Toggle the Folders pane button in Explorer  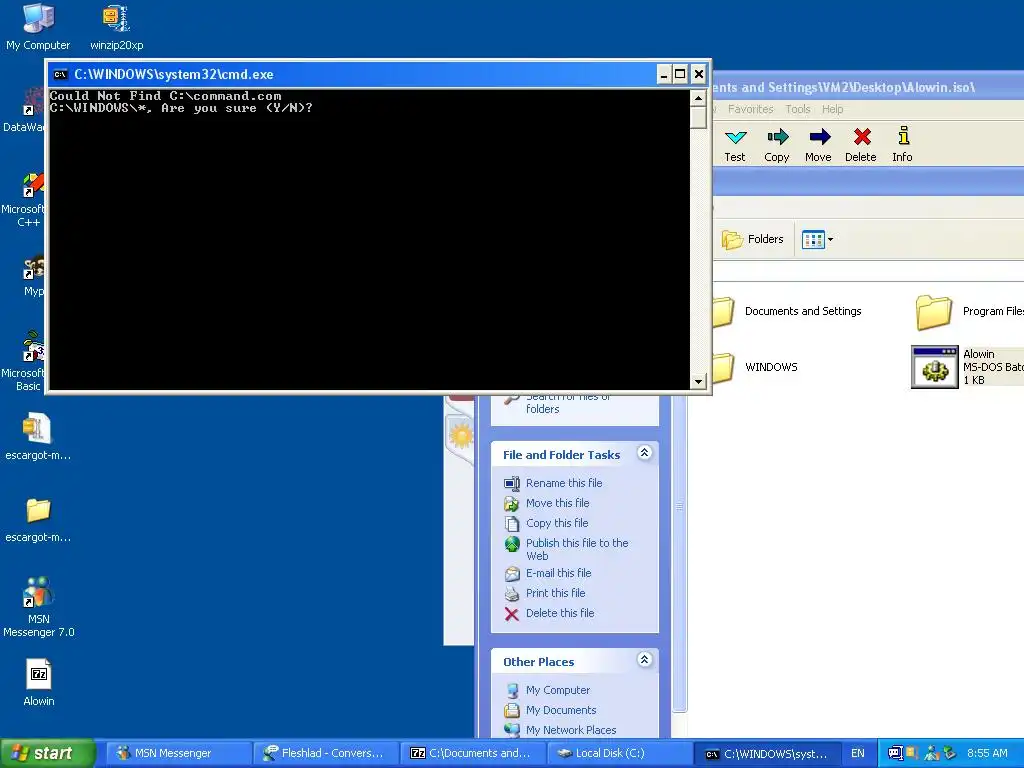[752, 239]
